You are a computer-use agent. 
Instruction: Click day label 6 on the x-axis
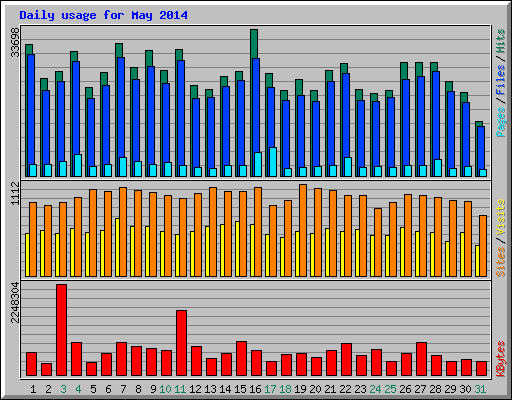pos(108,389)
